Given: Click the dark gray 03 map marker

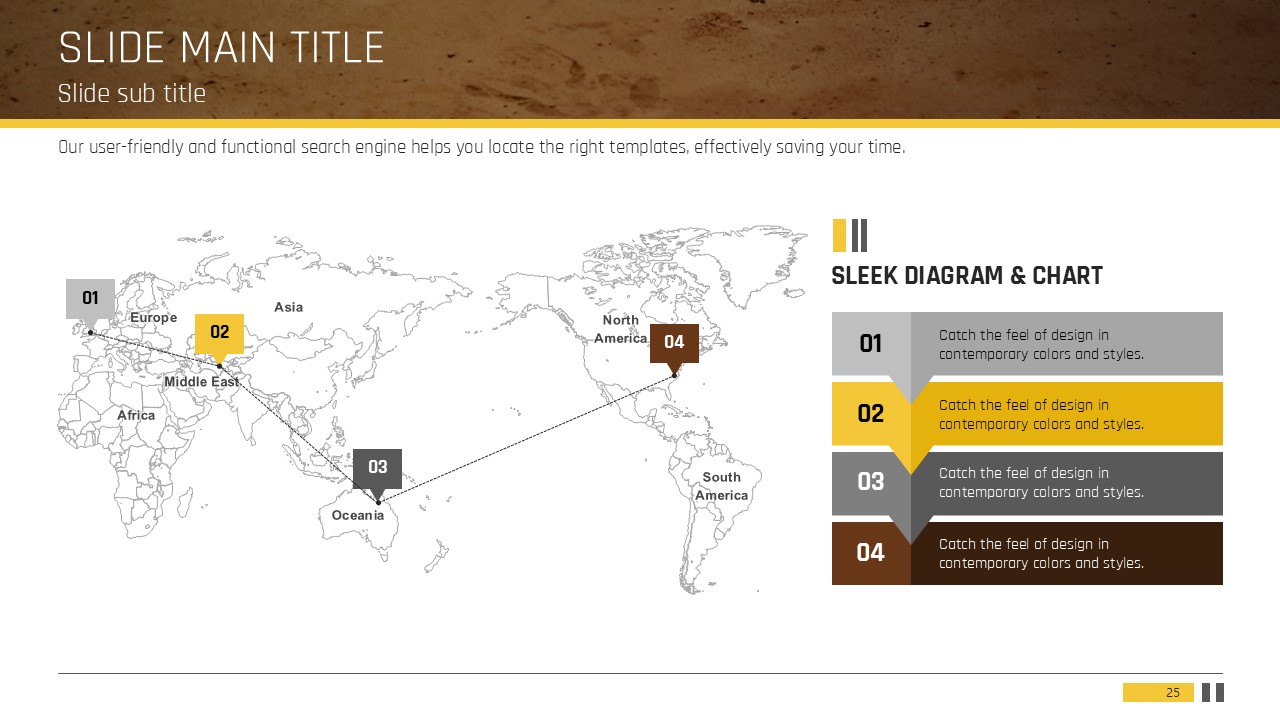Looking at the screenshot, I should coord(377,467).
